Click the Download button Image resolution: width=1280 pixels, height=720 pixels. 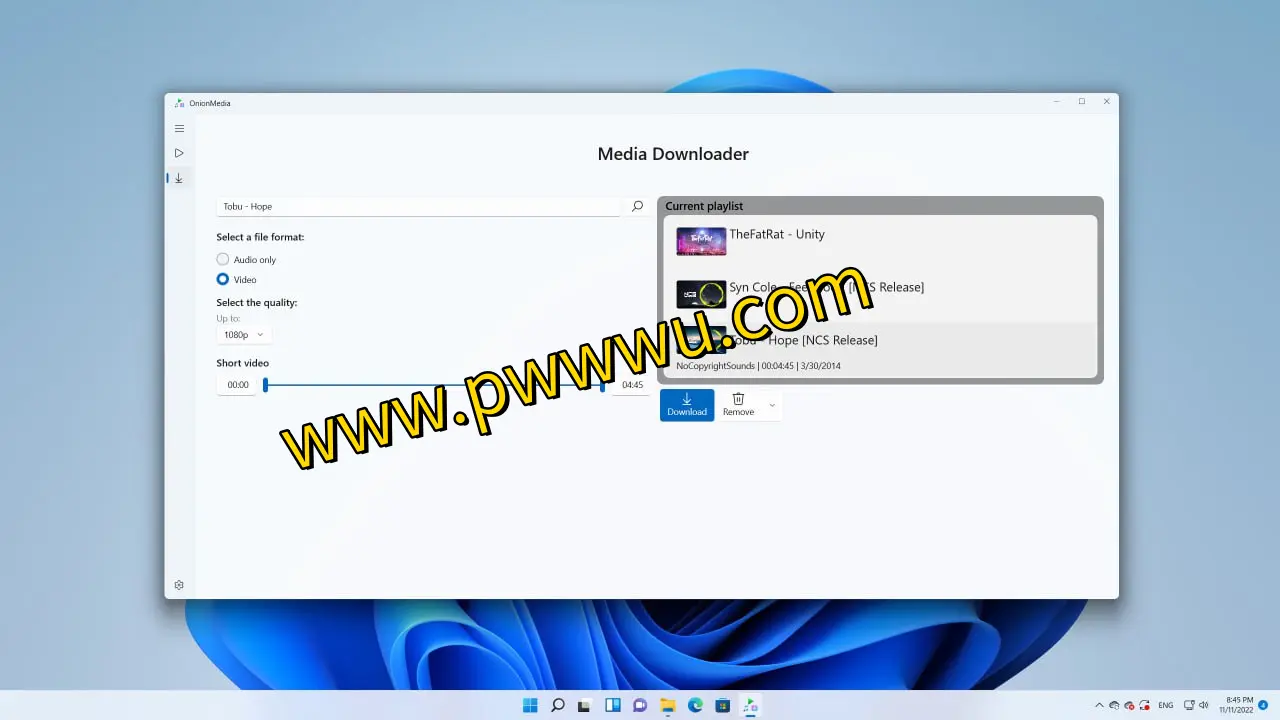point(687,405)
